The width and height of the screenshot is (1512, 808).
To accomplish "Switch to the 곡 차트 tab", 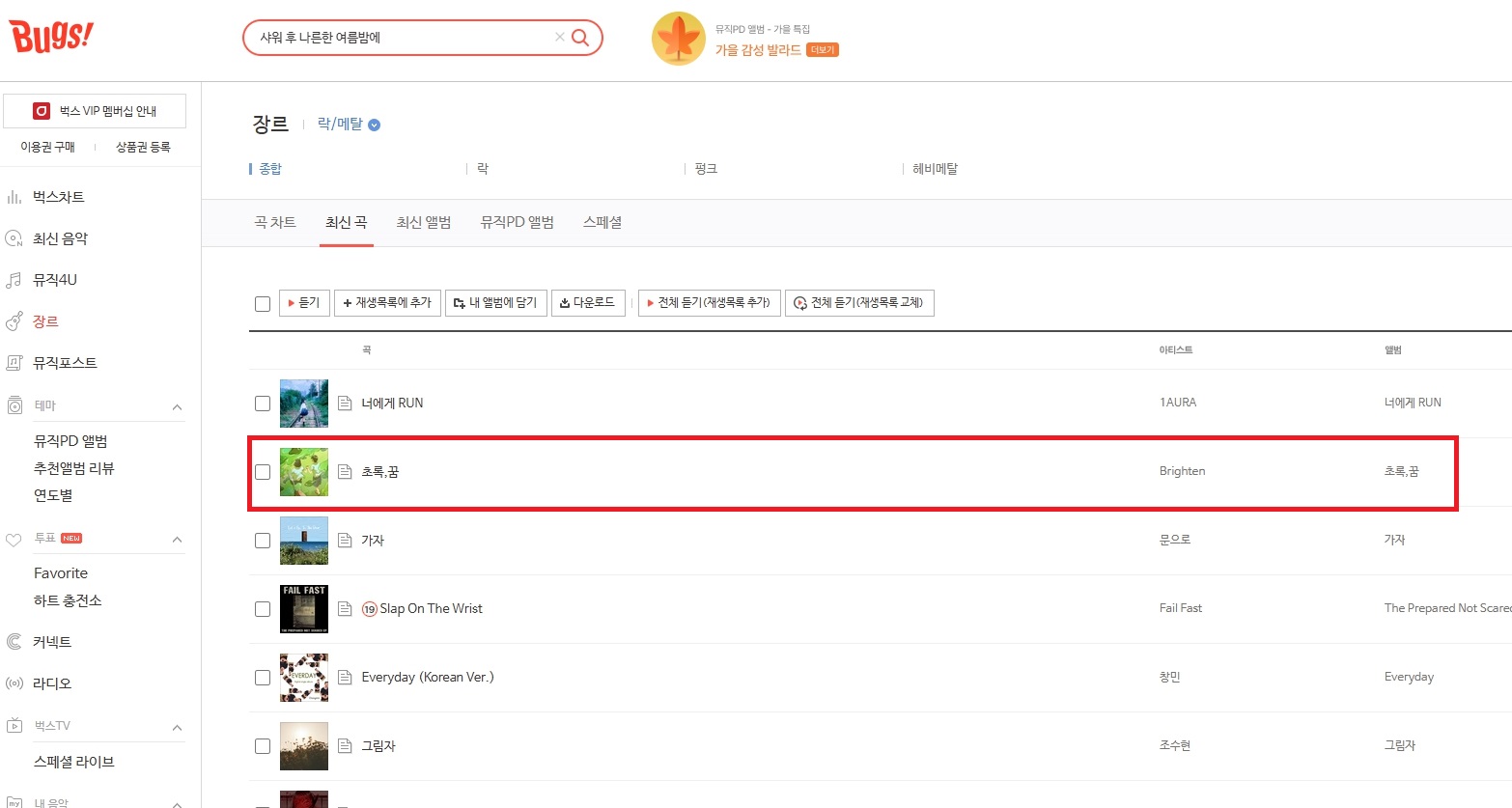I will [x=275, y=223].
